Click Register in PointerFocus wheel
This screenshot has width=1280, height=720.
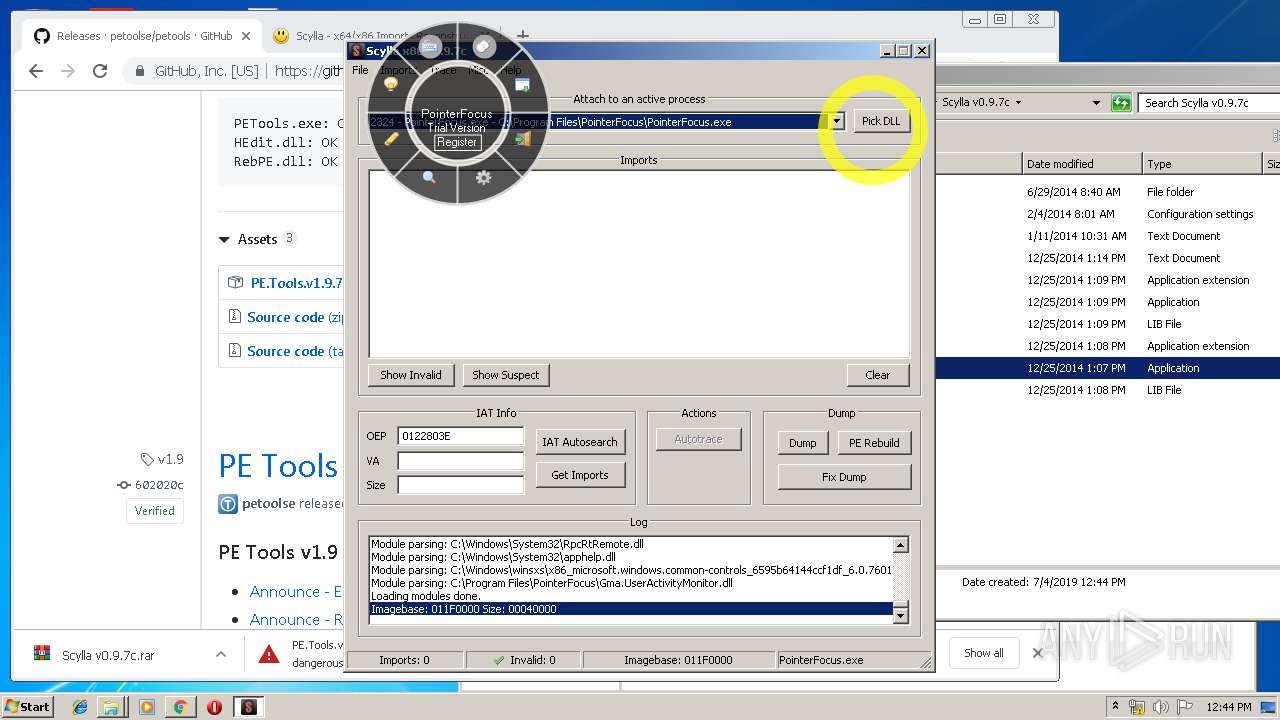click(457, 142)
